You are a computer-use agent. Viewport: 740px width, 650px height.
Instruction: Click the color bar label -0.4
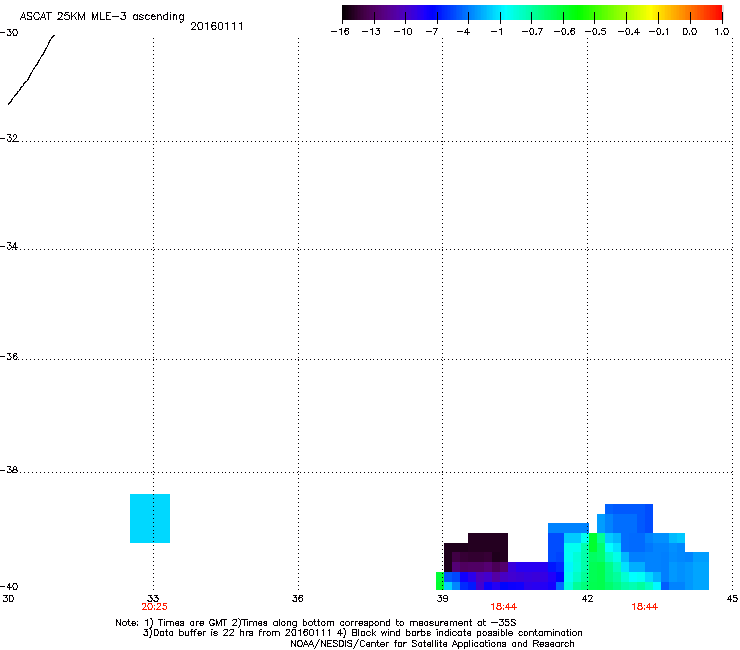point(629,32)
